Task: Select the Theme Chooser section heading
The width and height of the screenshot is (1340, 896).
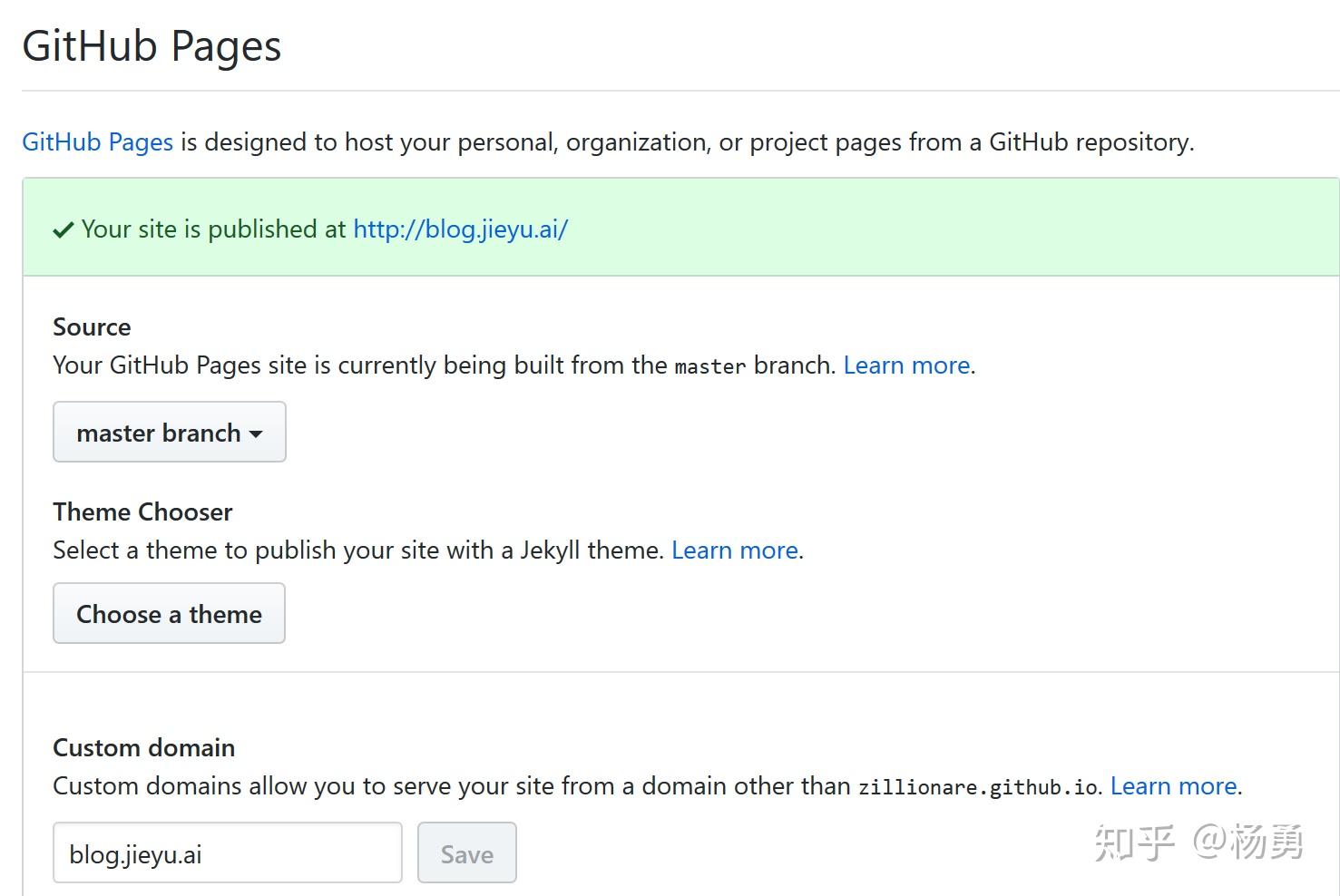Action: pos(142,512)
